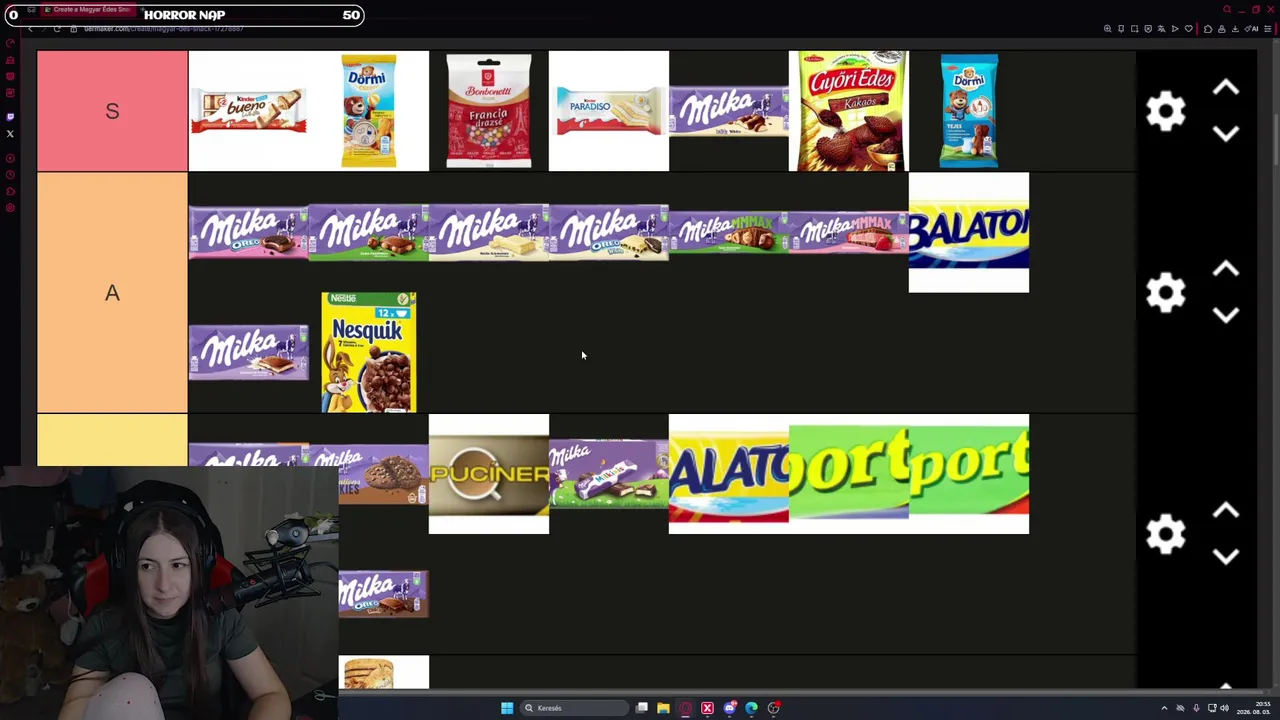Open the ad blocker shield icon

point(1148,29)
